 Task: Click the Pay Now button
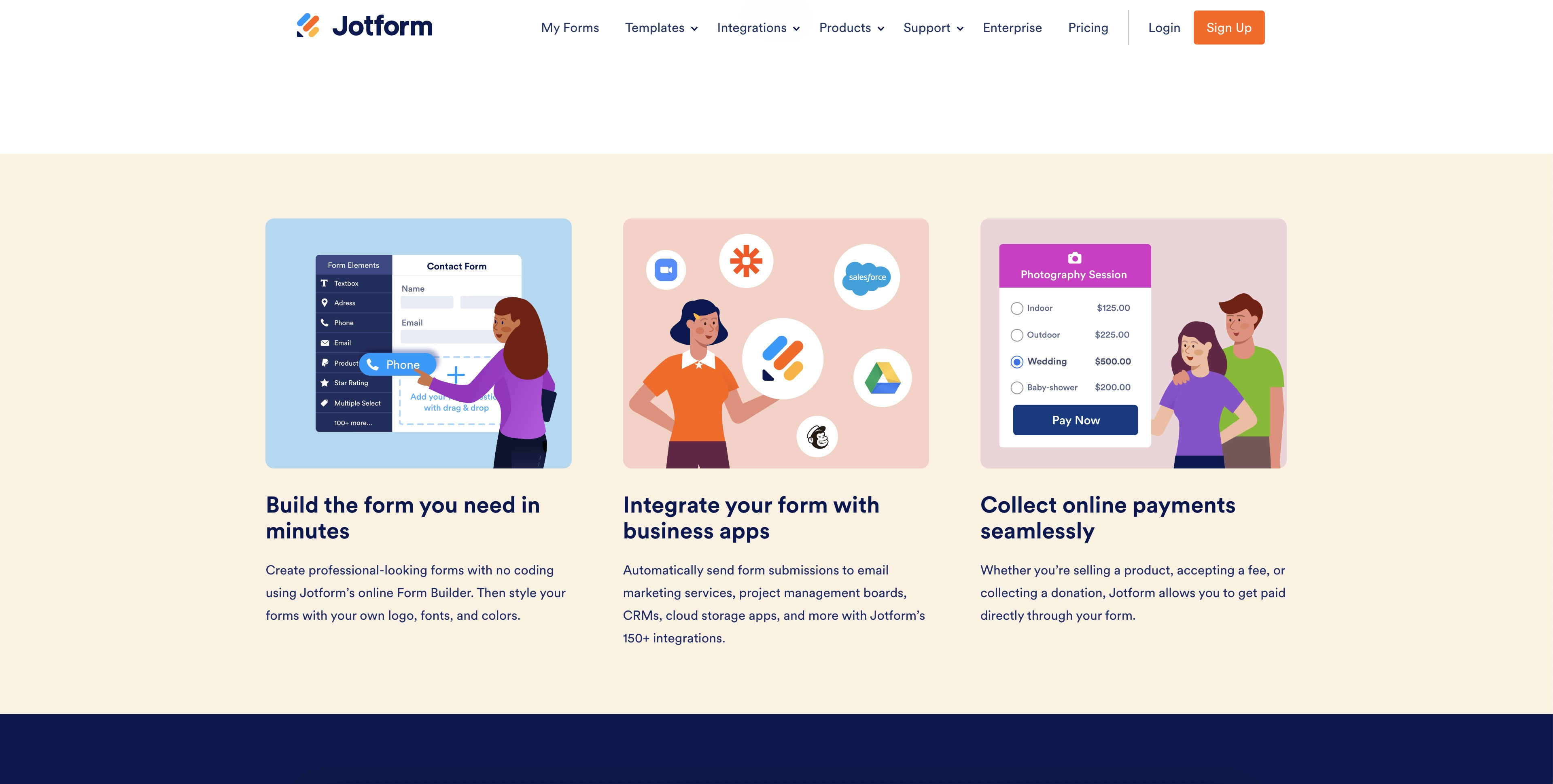pyautogui.click(x=1075, y=420)
